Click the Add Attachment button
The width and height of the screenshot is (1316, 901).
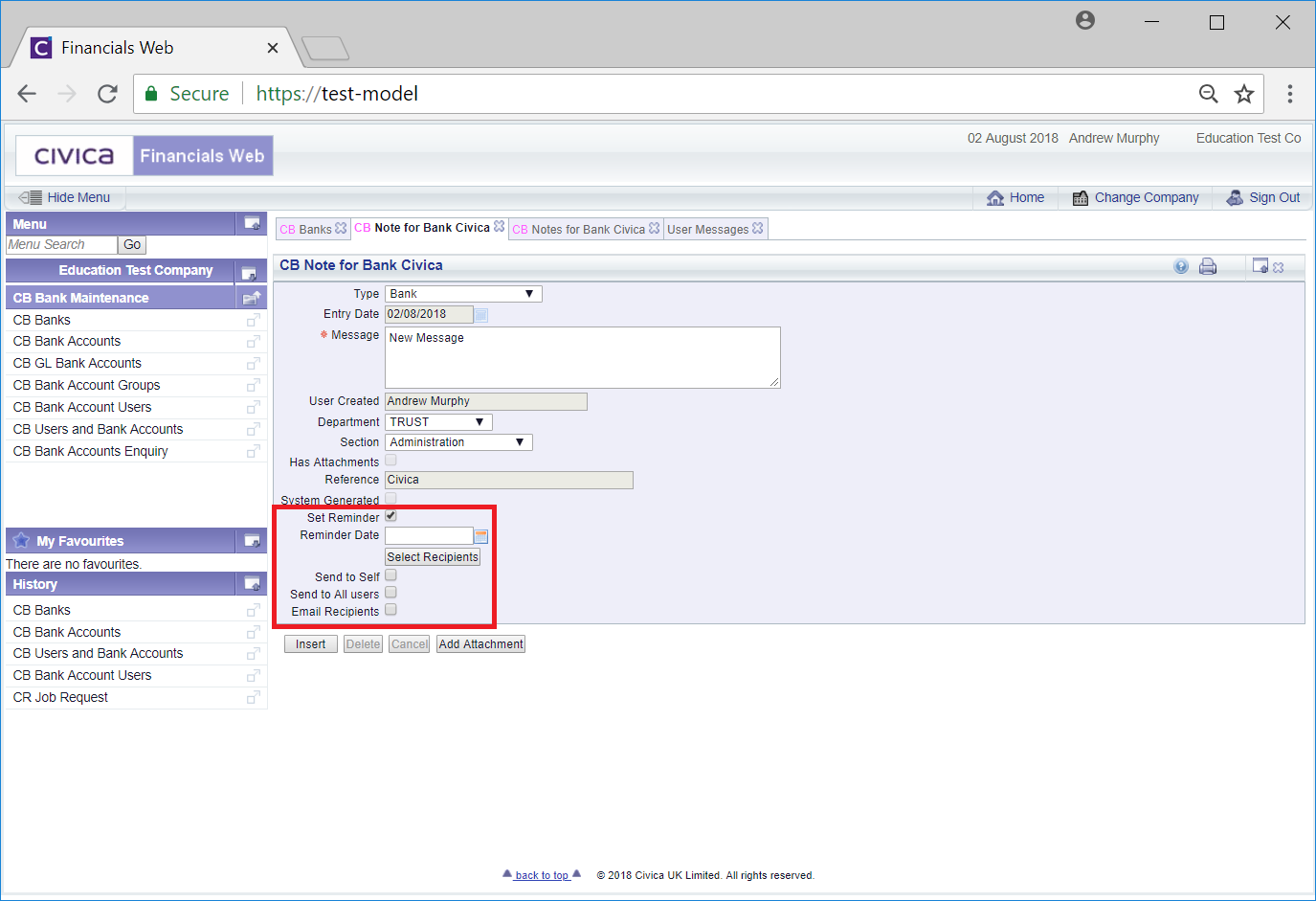(480, 644)
